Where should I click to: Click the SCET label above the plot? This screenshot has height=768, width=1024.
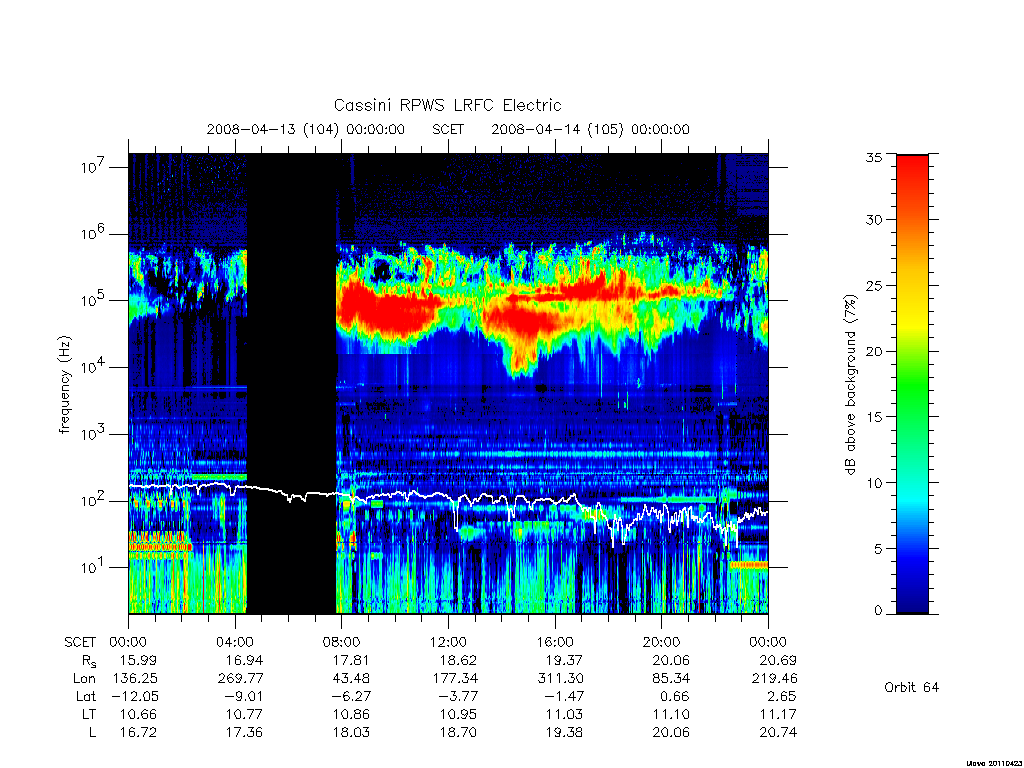tap(448, 129)
